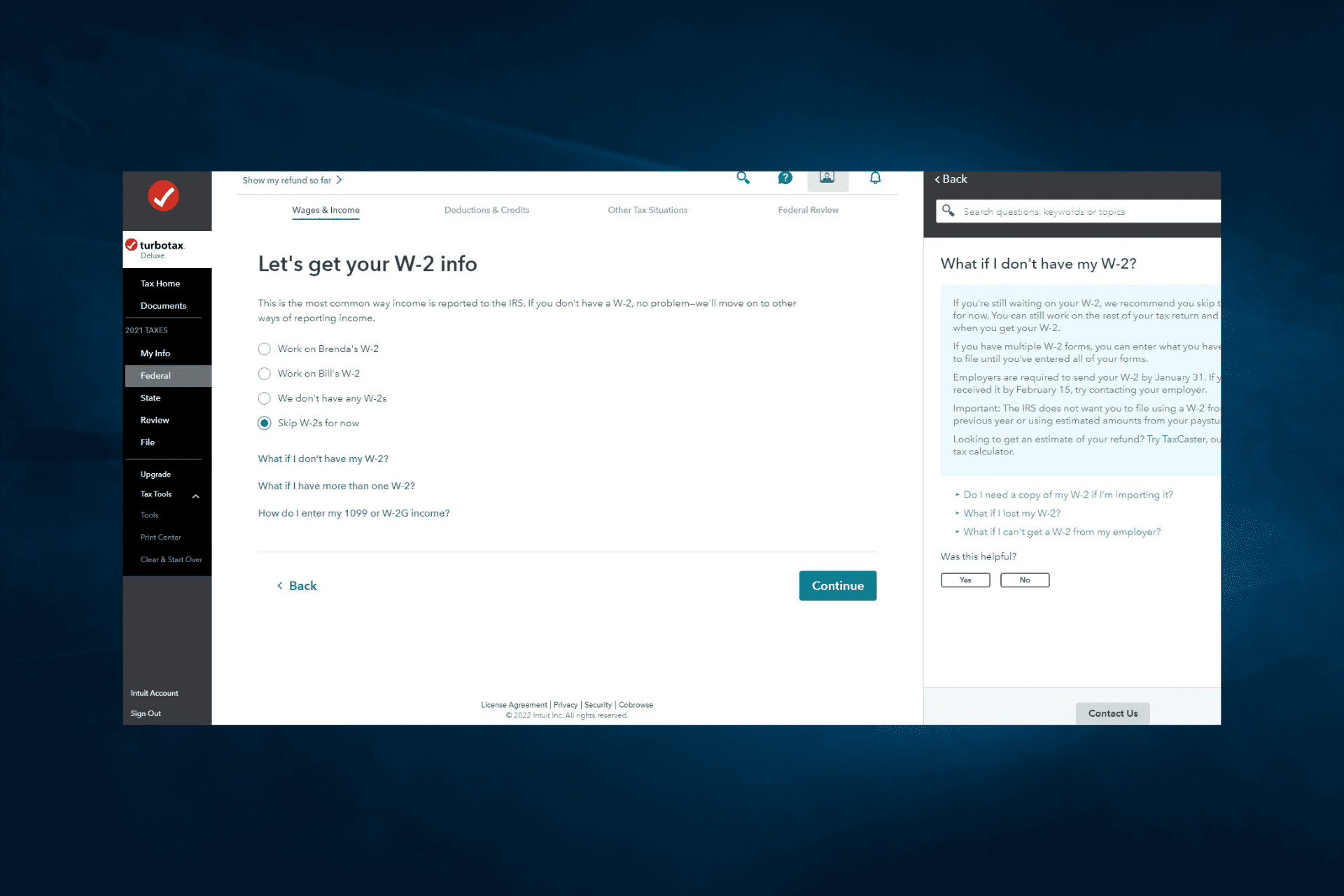Click the Contact Us button

pyautogui.click(x=1113, y=712)
